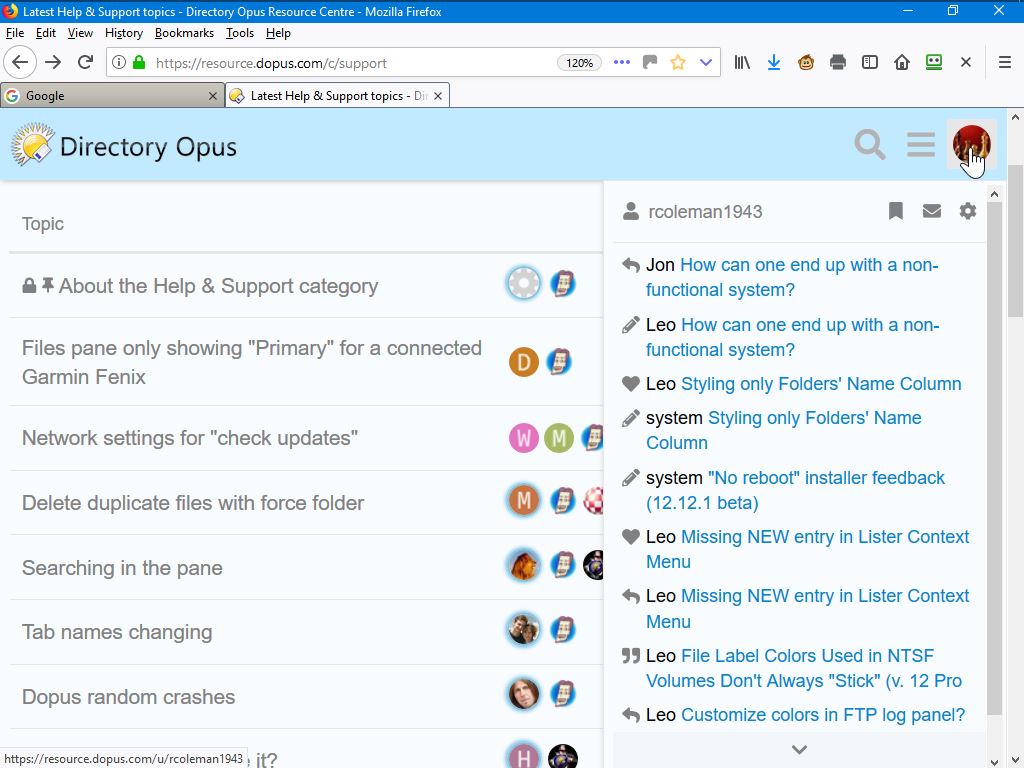
Task: Click the save-to-Pocket icon in address bar
Action: (650, 63)
